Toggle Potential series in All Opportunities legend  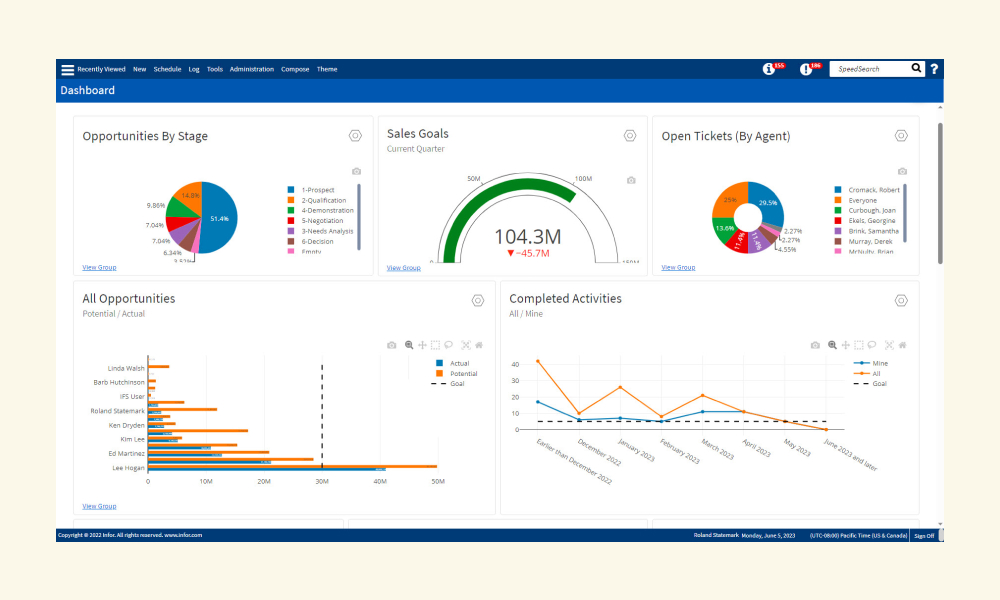click(x=456, y=374)
